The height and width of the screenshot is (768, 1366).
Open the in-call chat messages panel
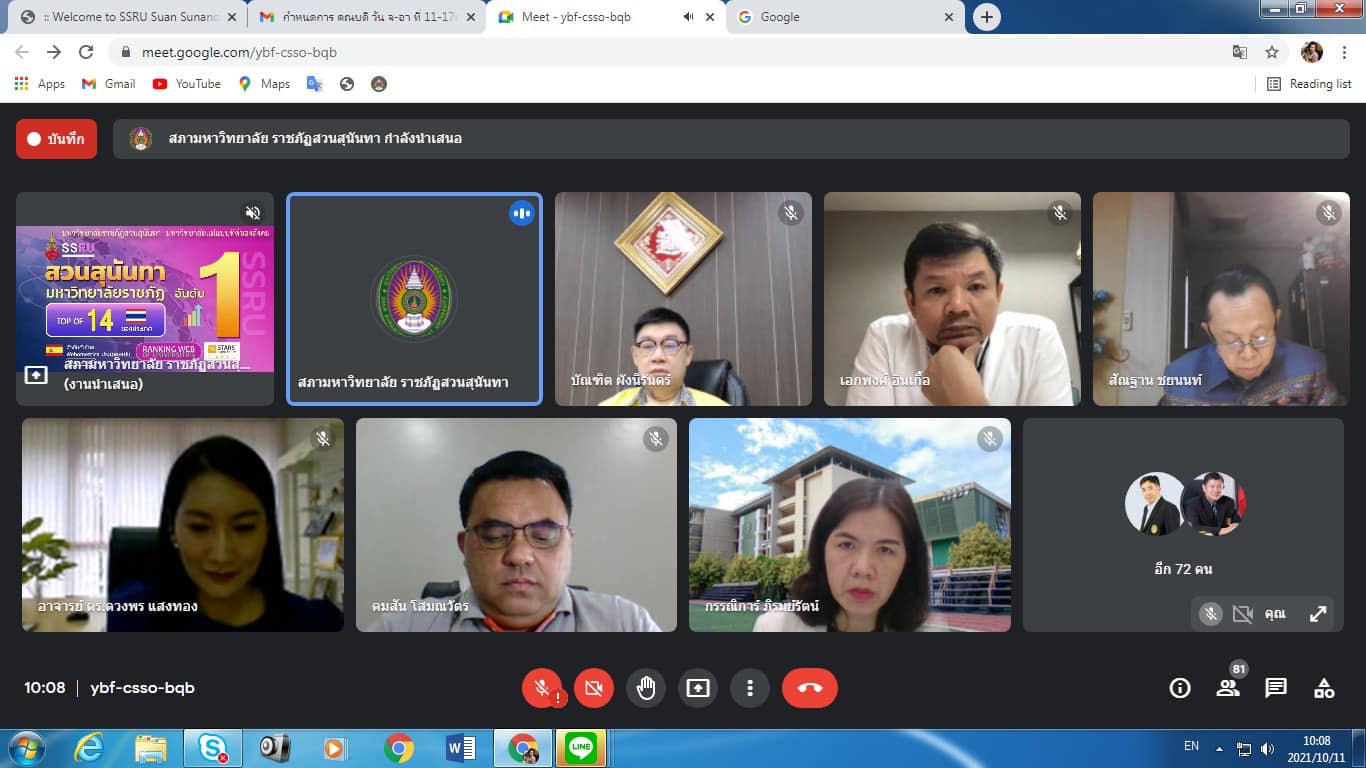(x=1276, y=688)
